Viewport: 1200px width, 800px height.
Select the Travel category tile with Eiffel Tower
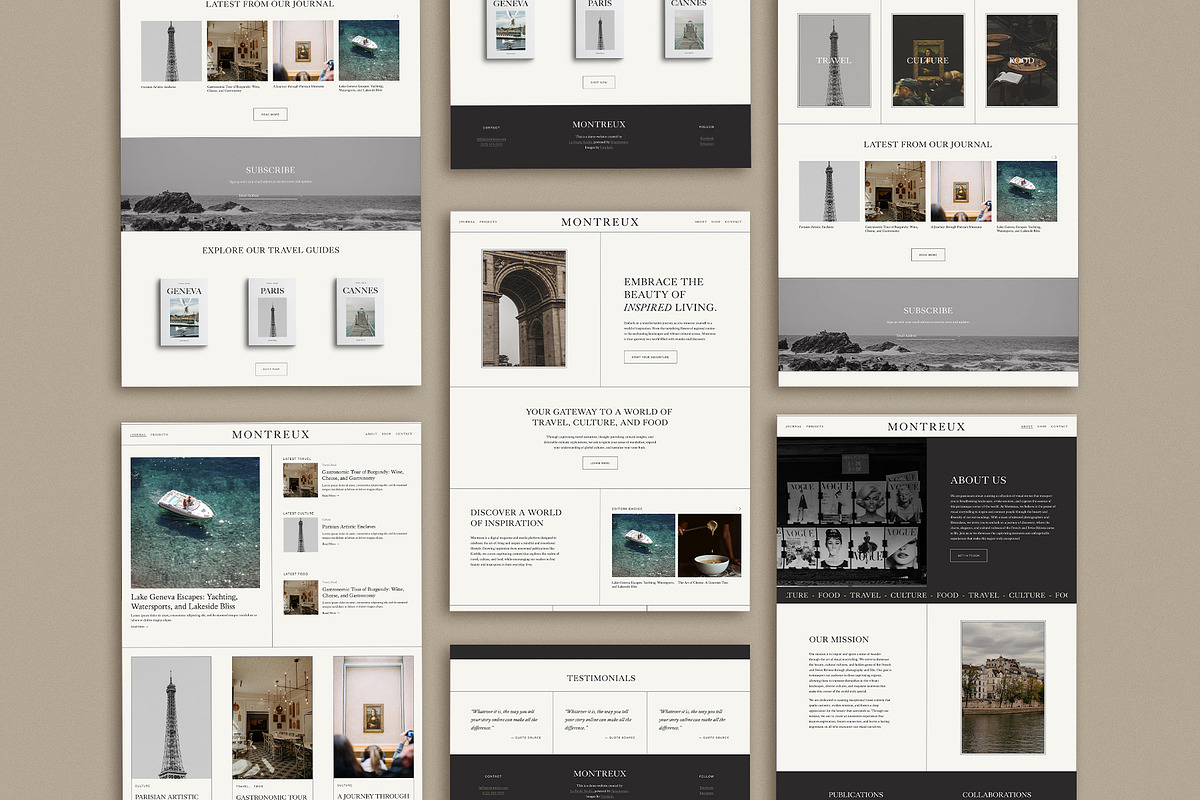click(833, 60)
